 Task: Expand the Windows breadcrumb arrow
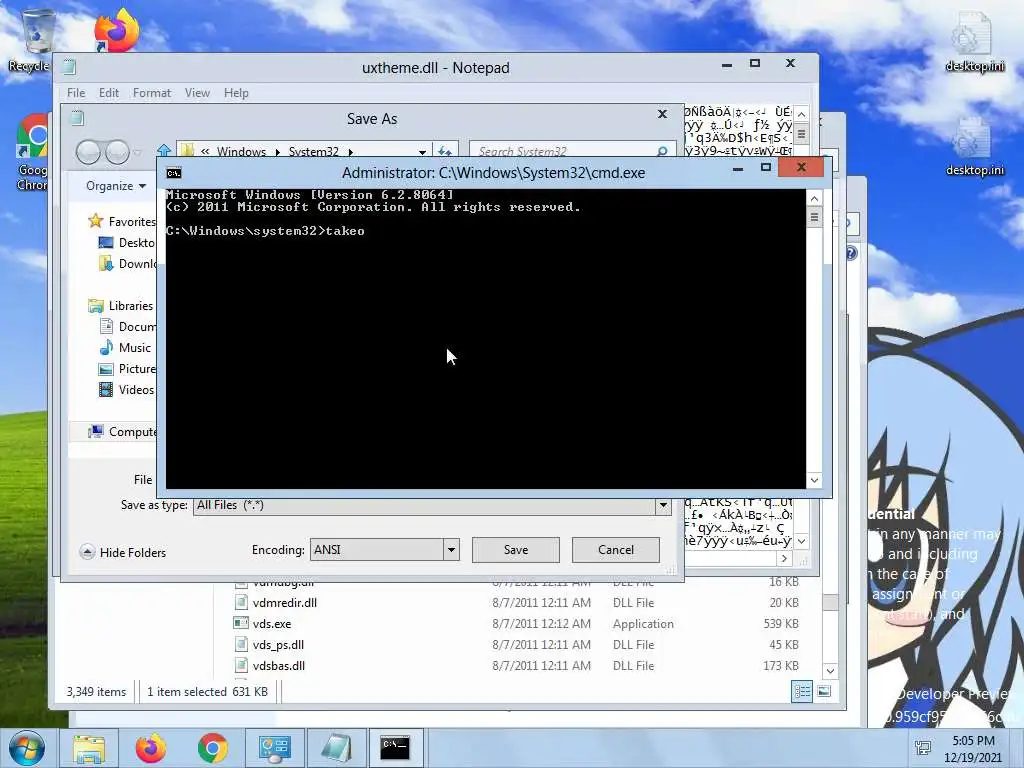(x=277, y=152)
